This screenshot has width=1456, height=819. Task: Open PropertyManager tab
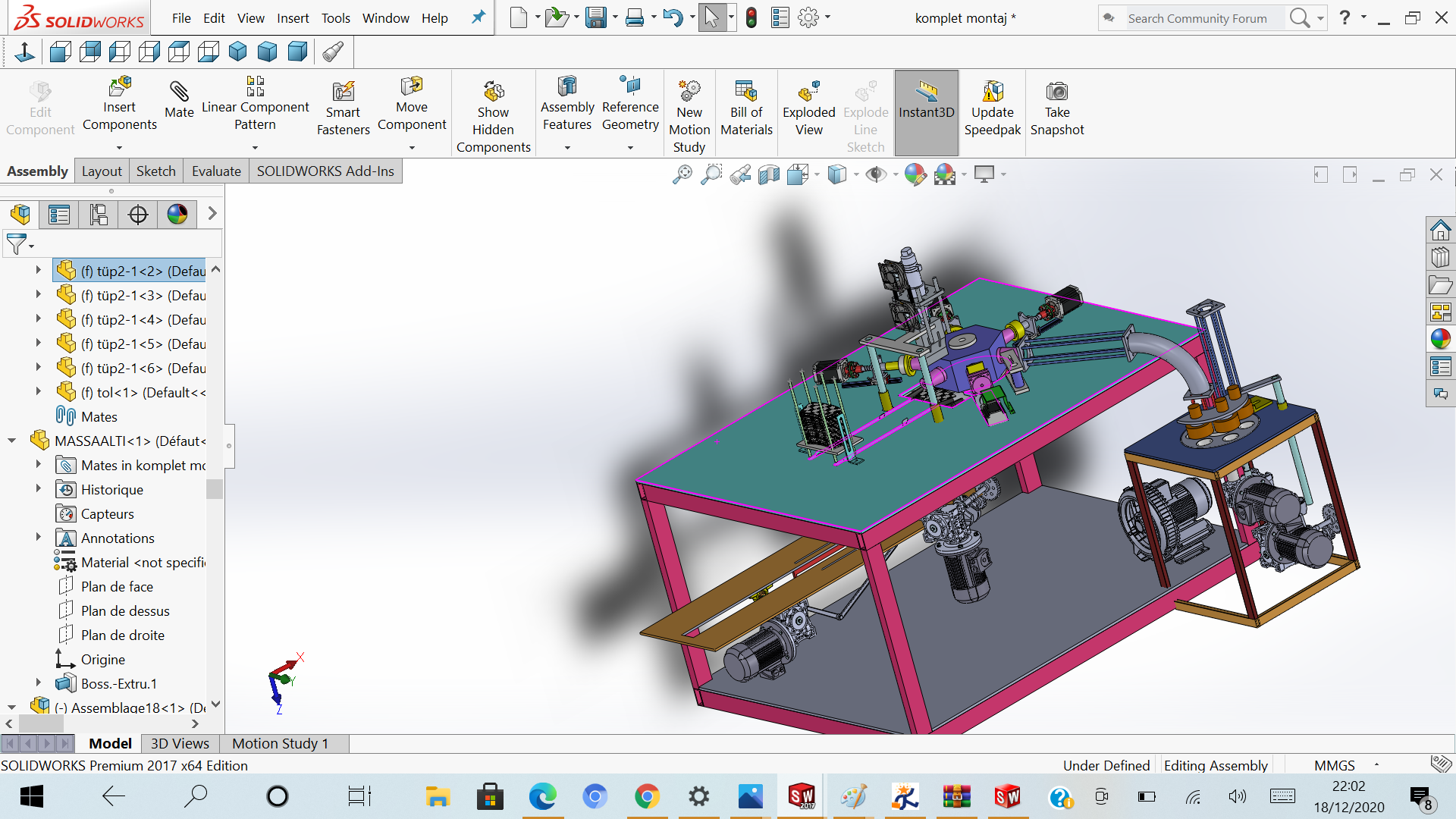pos(59,215)
